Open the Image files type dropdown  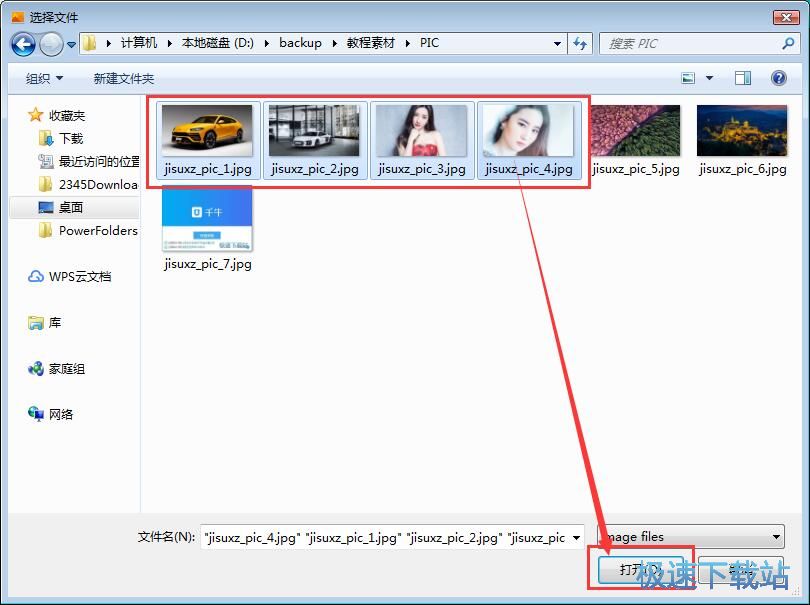click(x=691, y=537)
